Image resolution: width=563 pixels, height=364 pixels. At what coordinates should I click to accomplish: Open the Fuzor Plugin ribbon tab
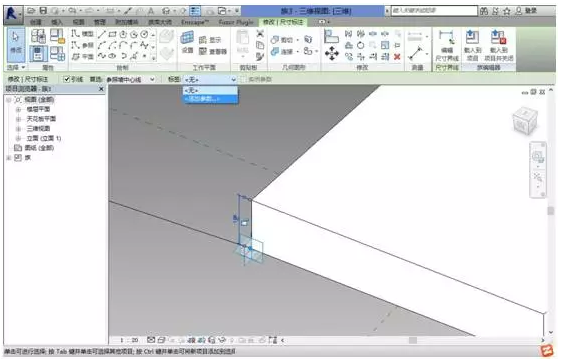coord(236,22)
